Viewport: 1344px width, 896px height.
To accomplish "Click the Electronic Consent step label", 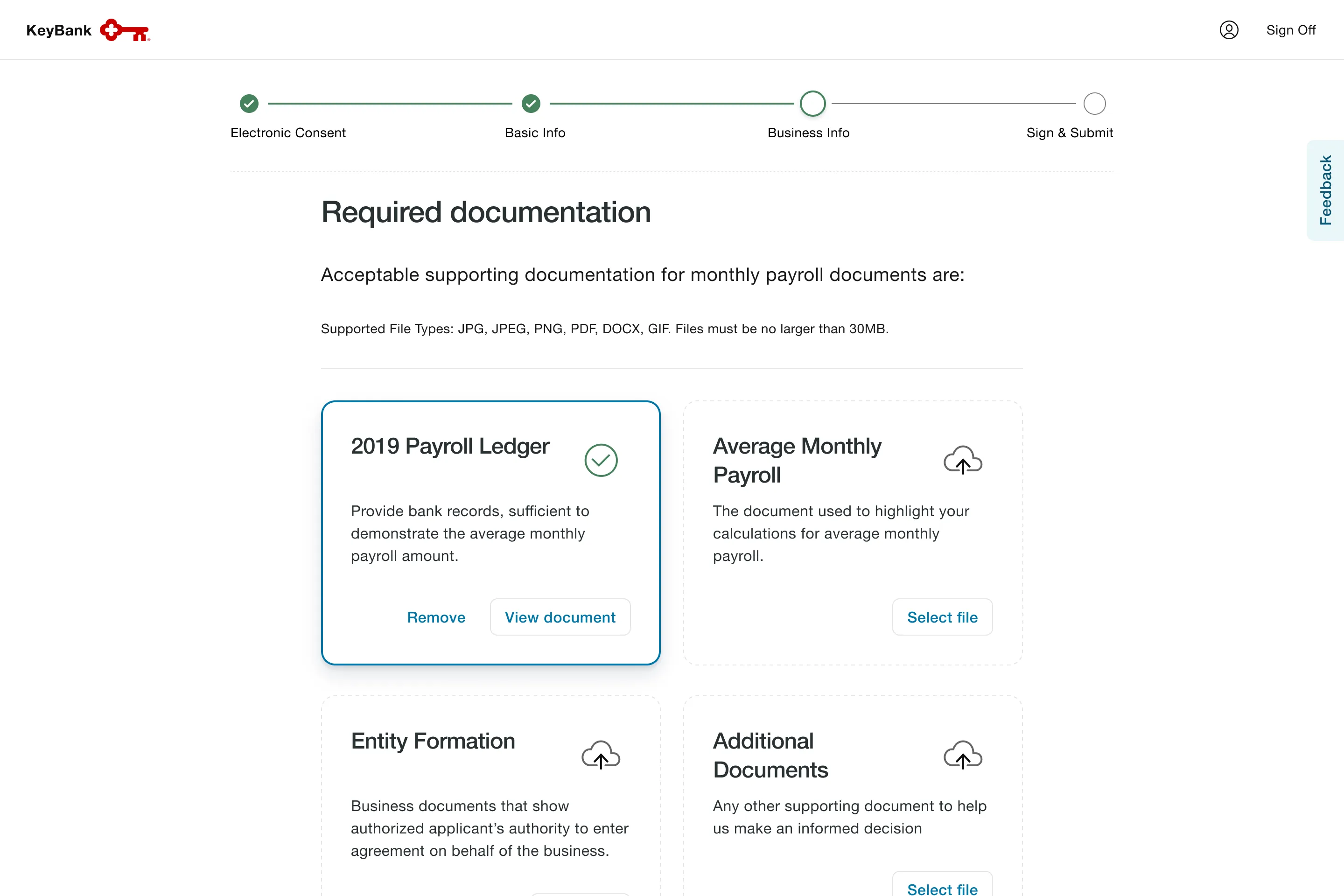I will [x=288, y=133].
